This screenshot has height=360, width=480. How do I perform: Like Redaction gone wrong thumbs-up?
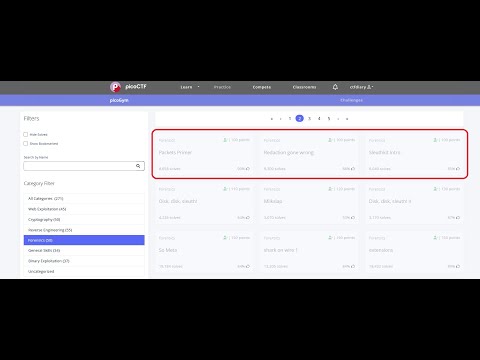point(353,169)
